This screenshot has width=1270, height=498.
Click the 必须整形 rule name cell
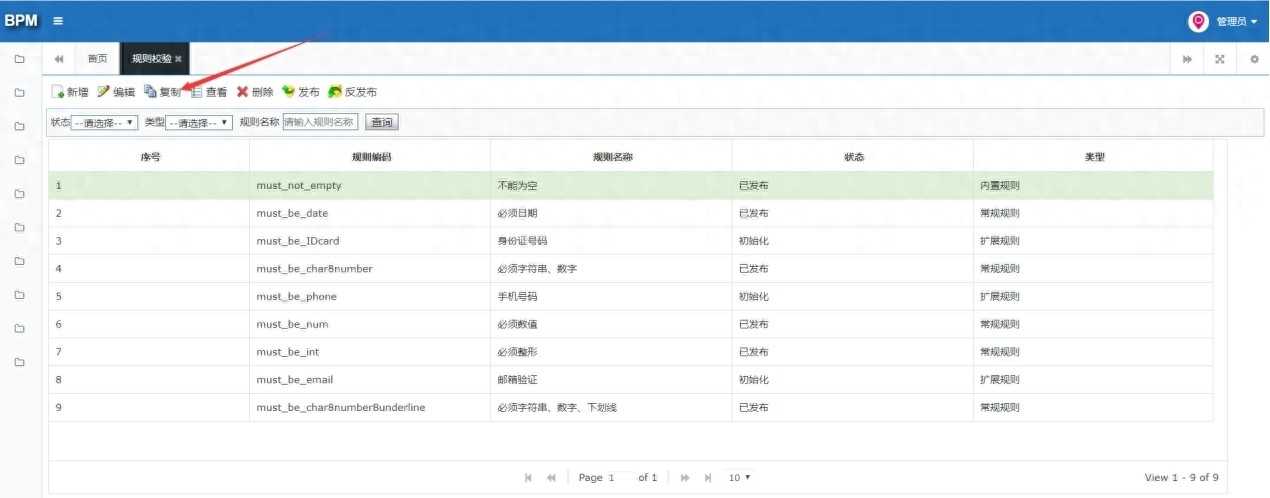612,352
